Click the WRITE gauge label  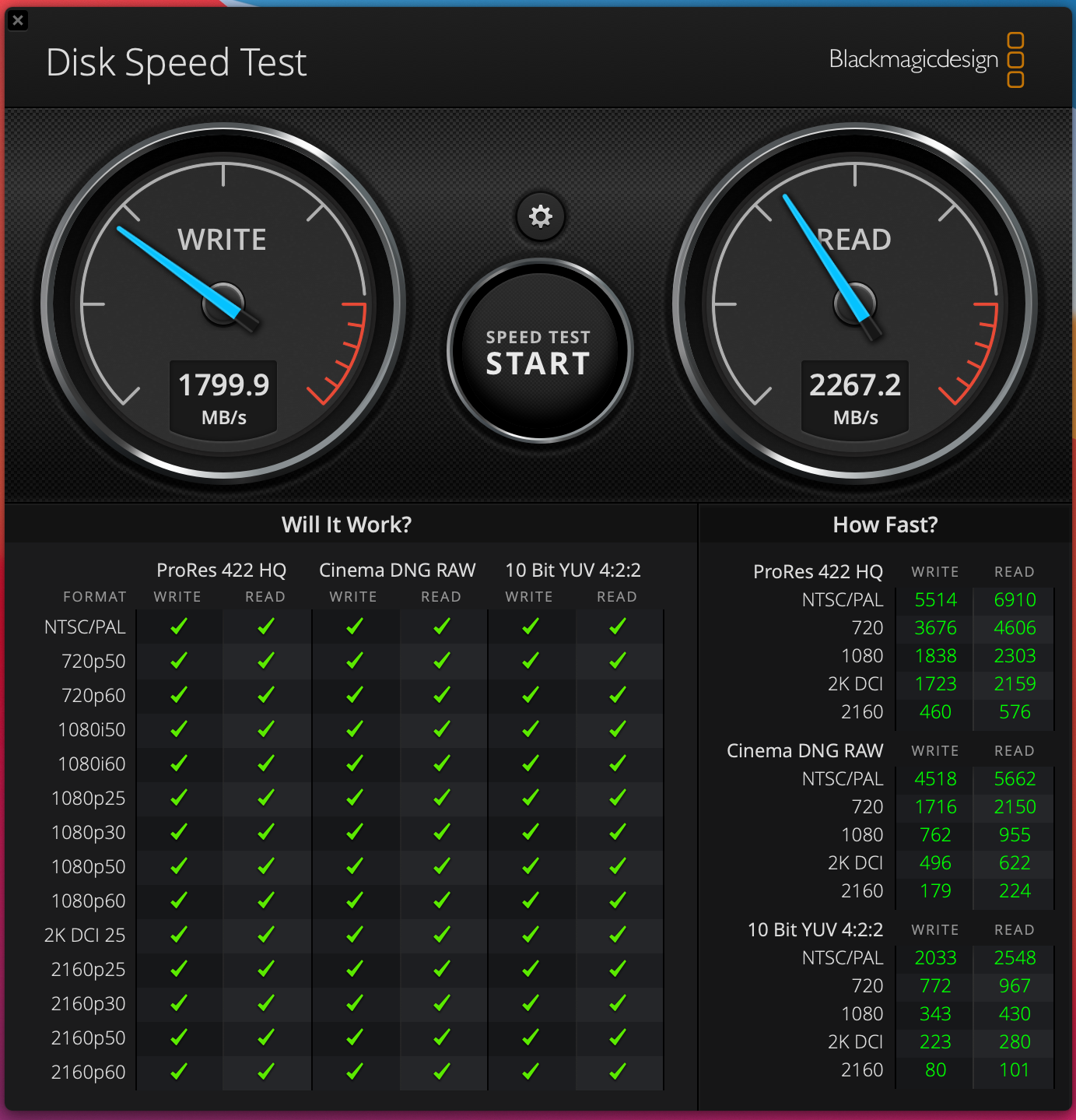pos(222,240)
